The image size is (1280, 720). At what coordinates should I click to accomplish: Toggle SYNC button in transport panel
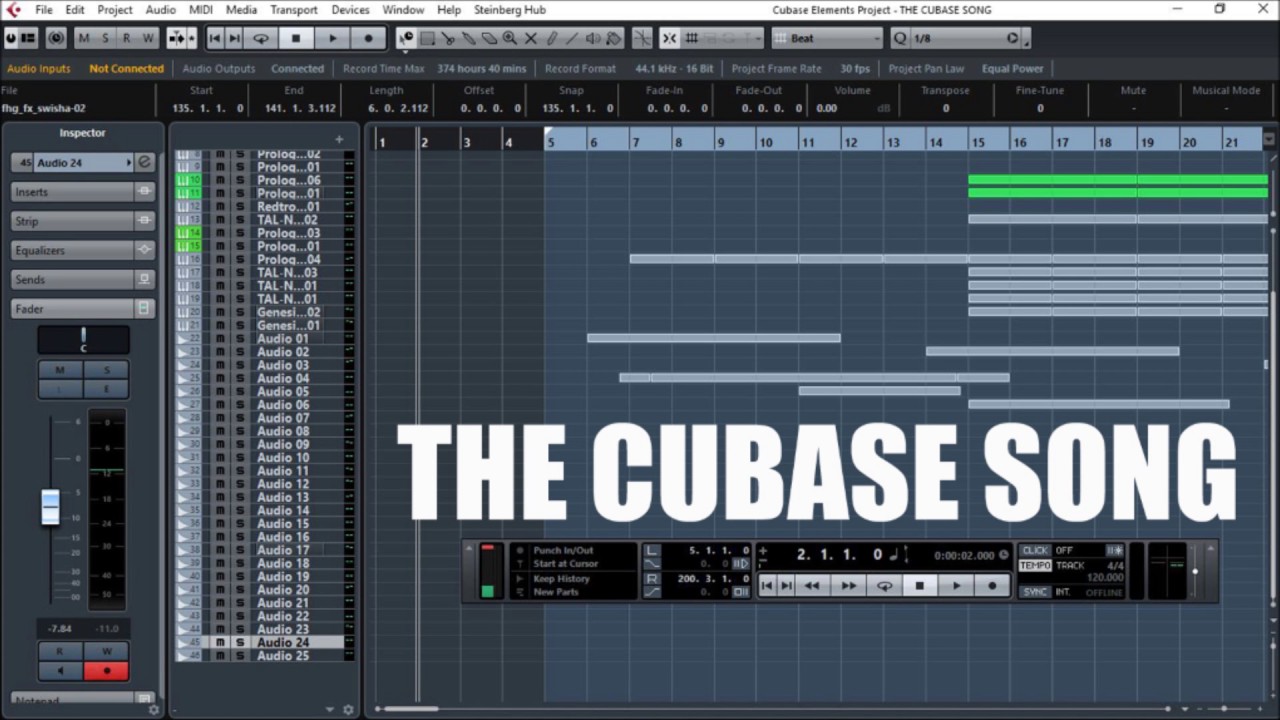[x=1035, y=592]
